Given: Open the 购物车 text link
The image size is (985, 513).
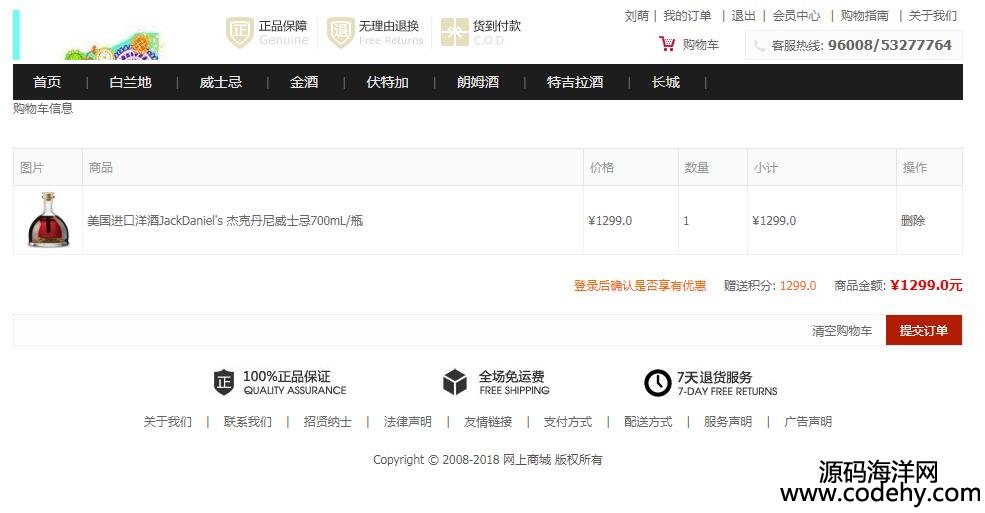Looking at the screenshot, I should click(x=700, y=45).
